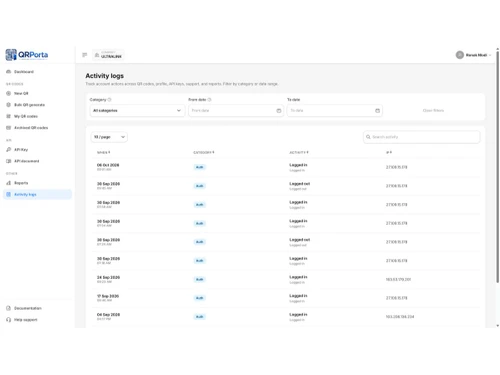500x375 pixels.
Task: Sort by the When column
Action: pyautogui.click(x=103, y=153)
